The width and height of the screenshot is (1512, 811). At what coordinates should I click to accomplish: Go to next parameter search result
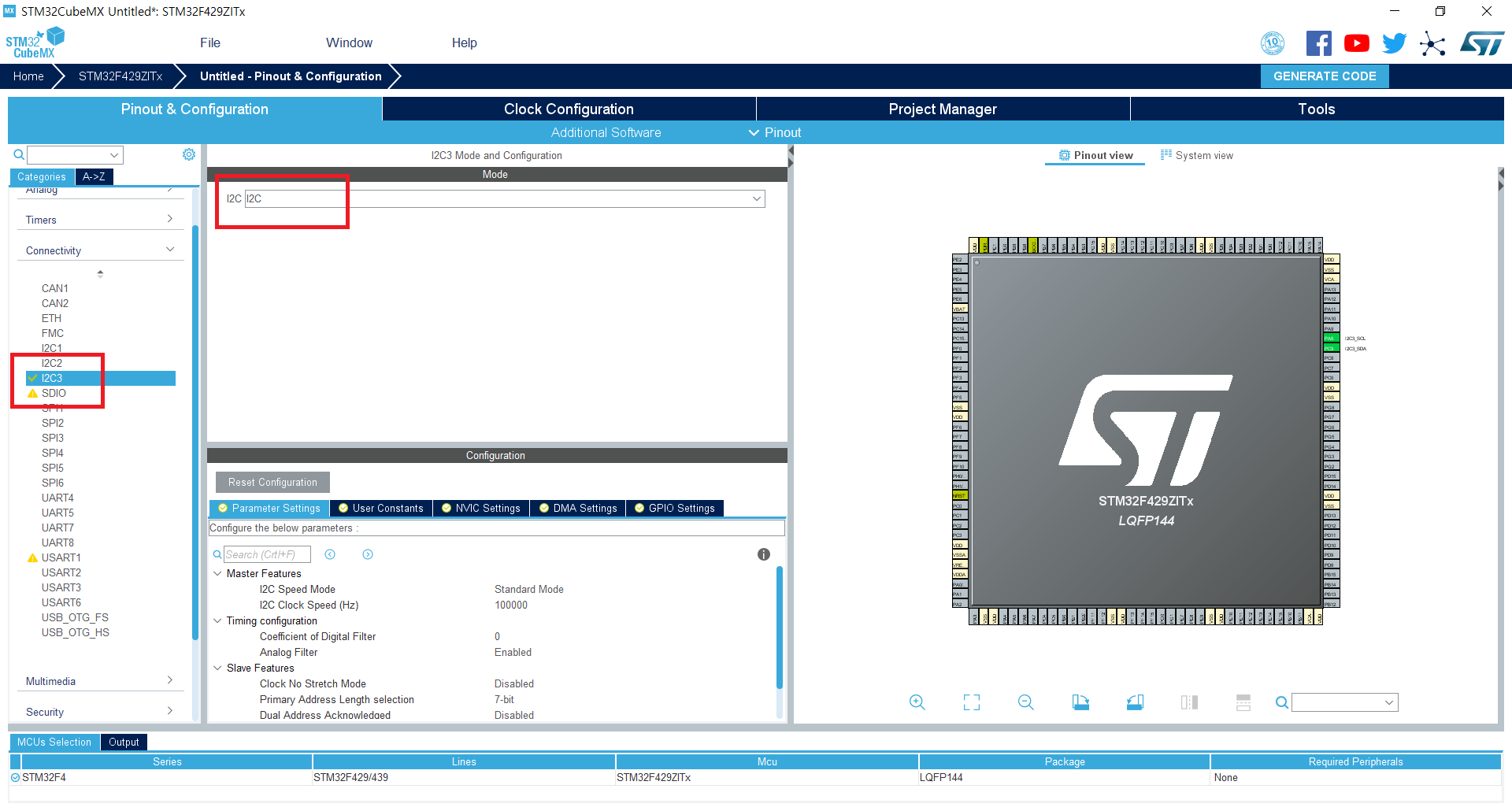pyautogui.click(x=368, y=554)
